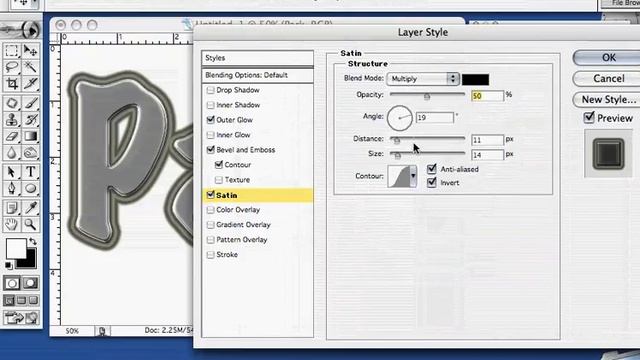The height and width of the screenshot is (360, 640).
Task: Select the Eyedropper tool
Action: (31, 208)
